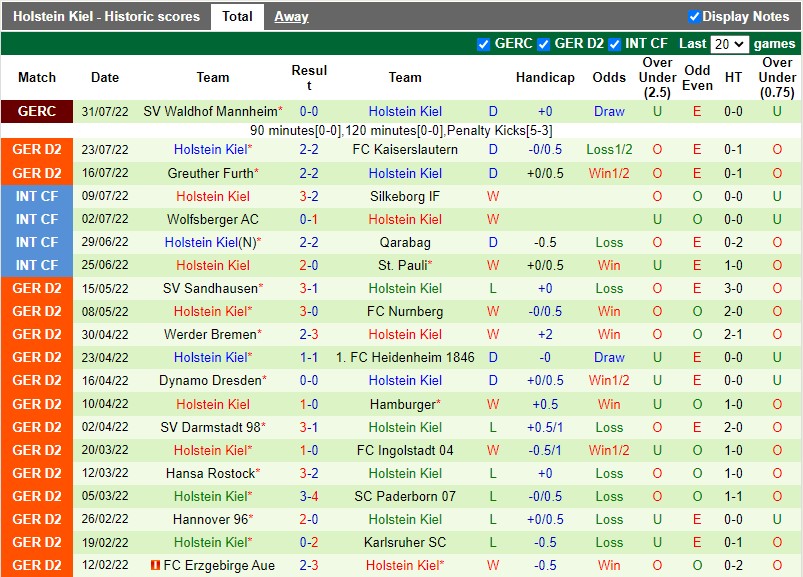Click the 3-2 result versus Silkeborg IF
803x577 pixels.
(x=309, y=196)
